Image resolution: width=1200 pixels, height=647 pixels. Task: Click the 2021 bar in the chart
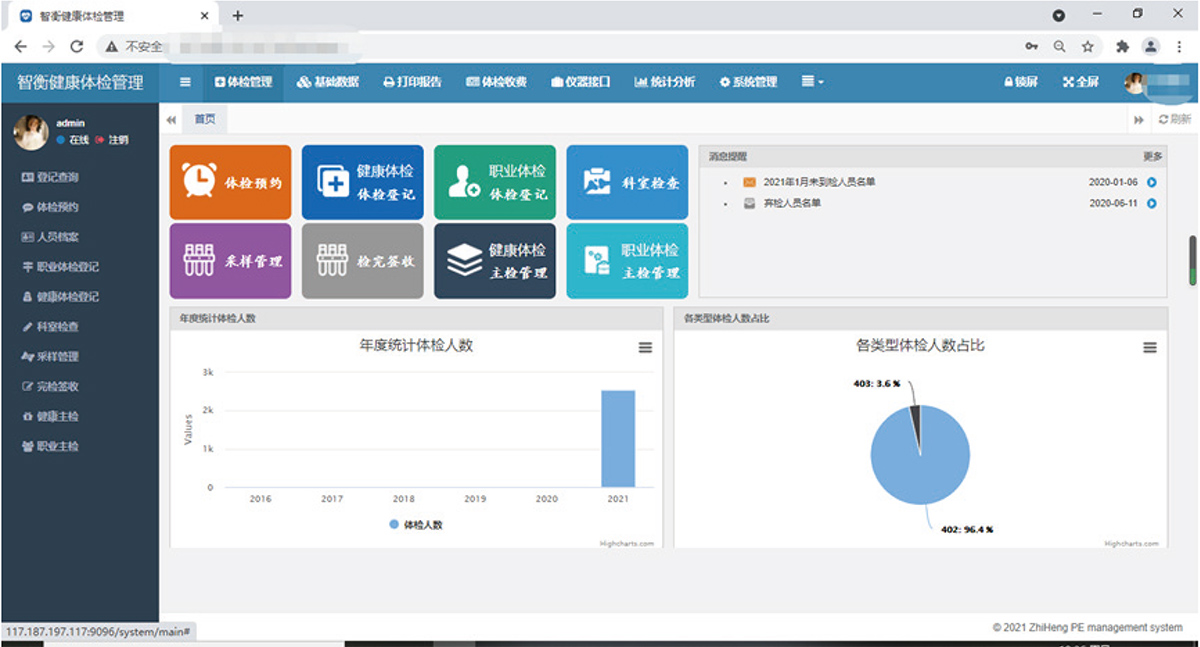tap(617, 438)
